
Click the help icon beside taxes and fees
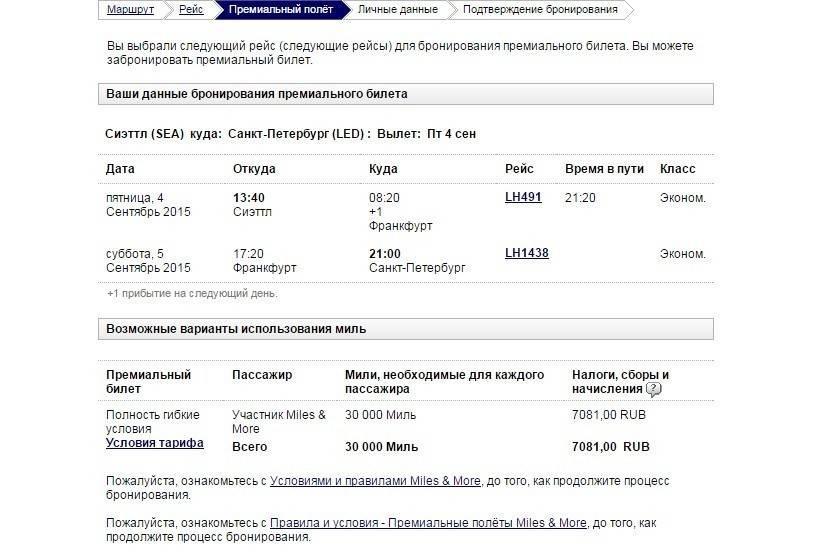pos(654,390)
